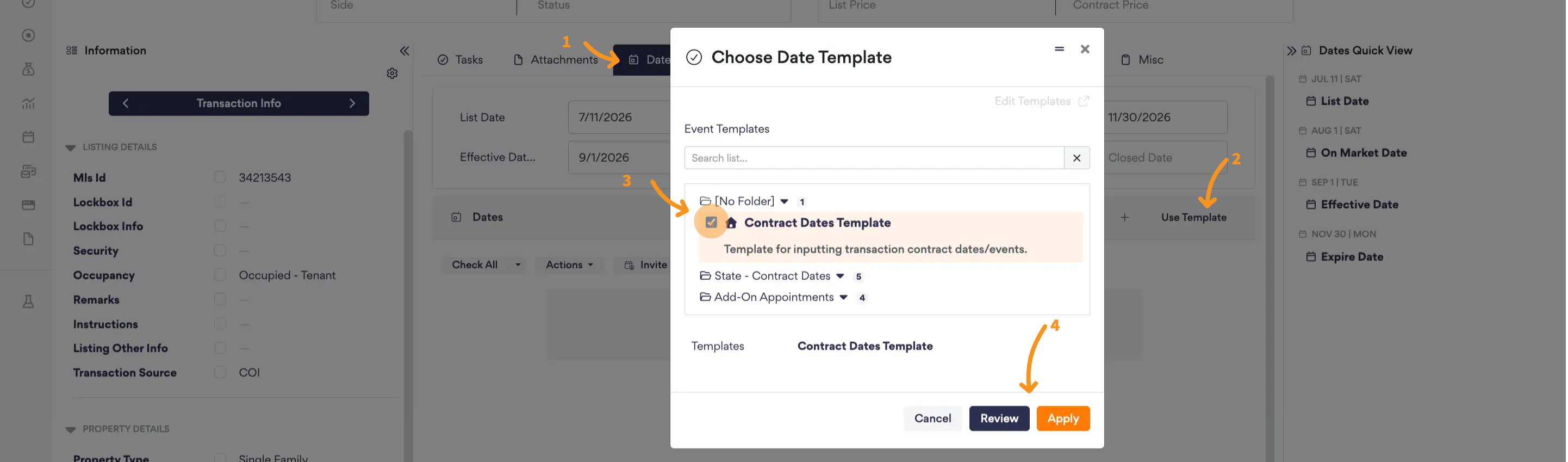Collapse Dates Quick View with double chevron
Image resolution: width=1568 pixels, height=462 pixels.
(1291, 51)
